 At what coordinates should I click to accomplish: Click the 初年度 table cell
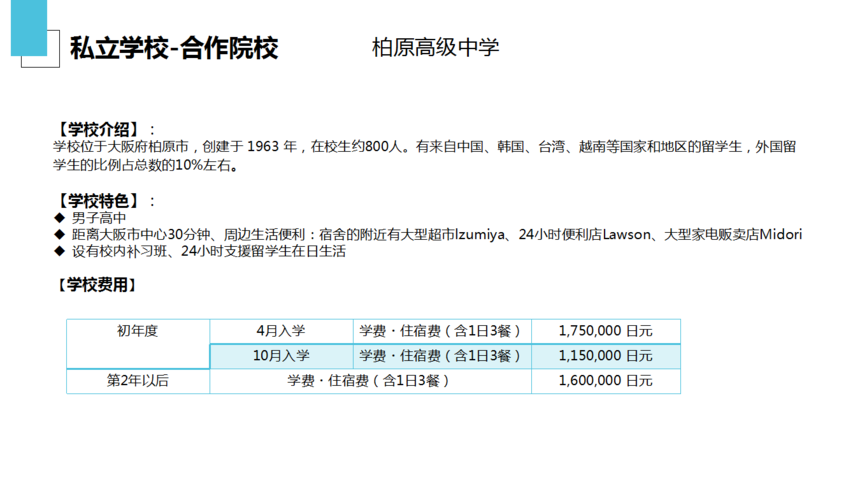tap(138, 344)
